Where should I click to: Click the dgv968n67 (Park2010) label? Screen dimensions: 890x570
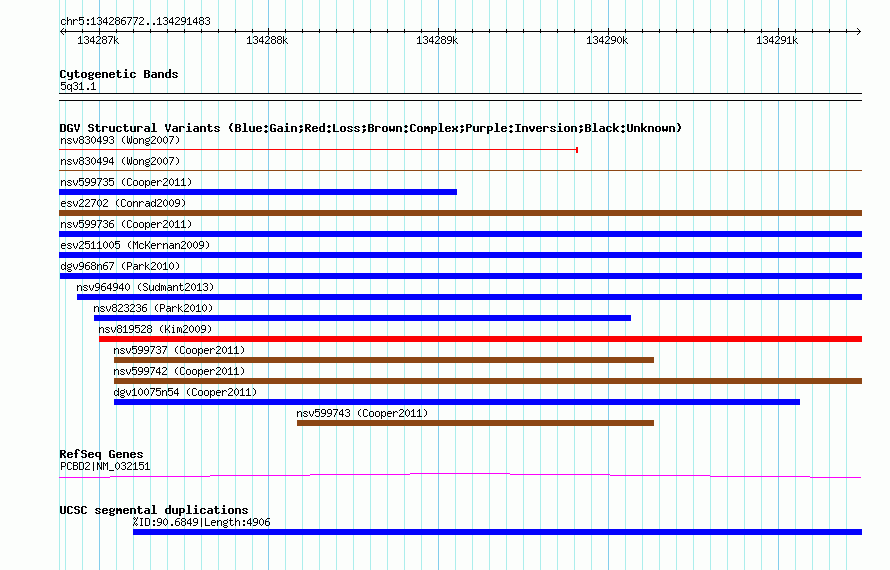[120, 266]
